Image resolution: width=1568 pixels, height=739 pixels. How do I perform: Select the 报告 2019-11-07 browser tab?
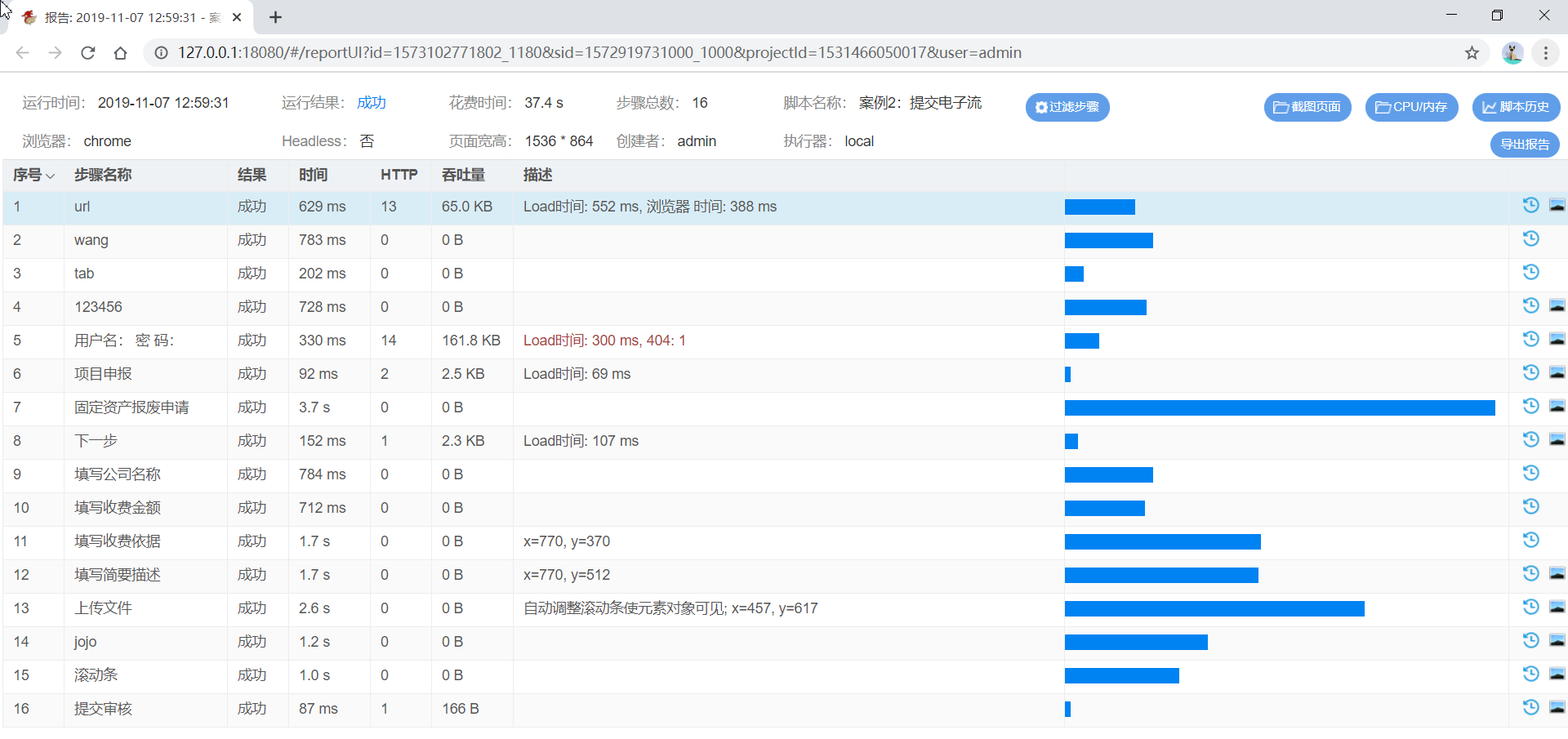[x=131, y=17]
